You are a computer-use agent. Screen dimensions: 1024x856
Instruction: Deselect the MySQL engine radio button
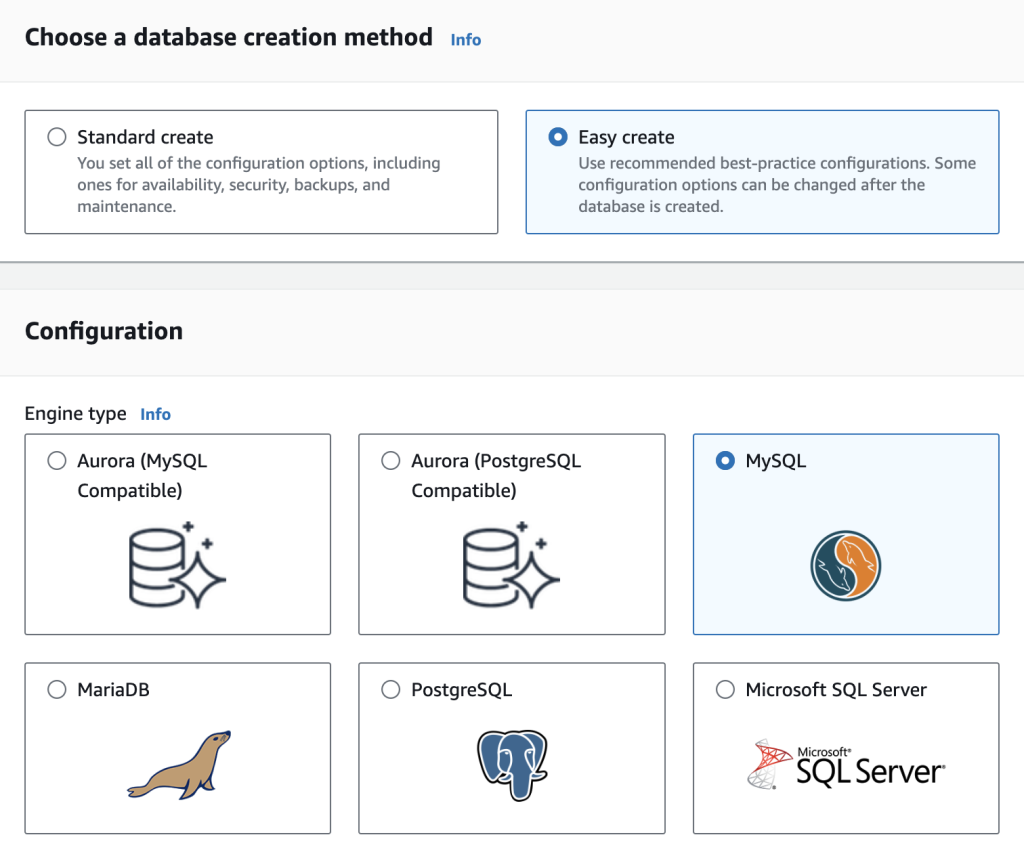pos(724,460)
